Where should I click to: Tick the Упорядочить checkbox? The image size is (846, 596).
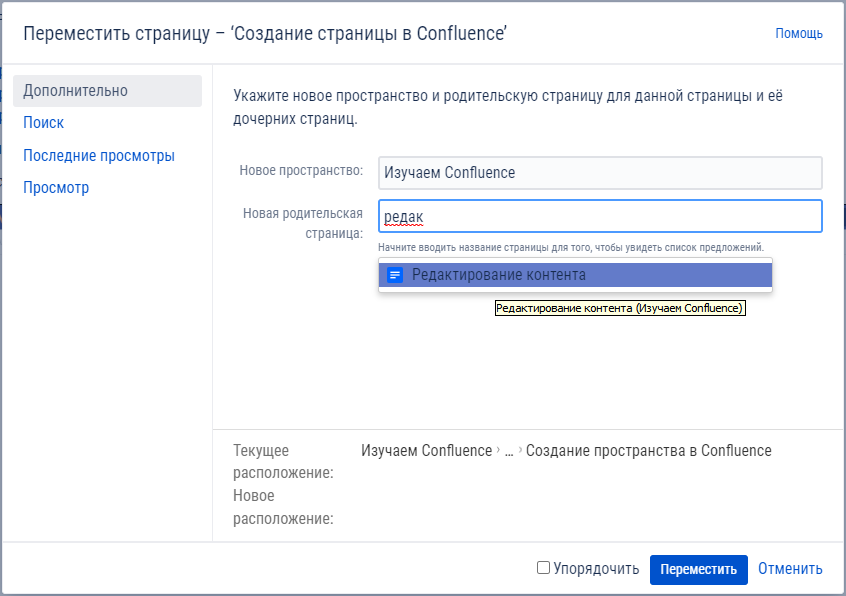click(543, 568)
